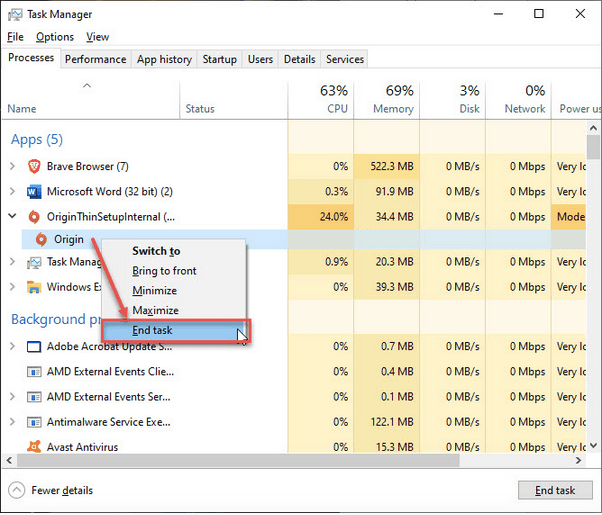Viewport: 602px width, 515px height.
Task: Click the Microsoft Word app icon
Action: [34, 191]
